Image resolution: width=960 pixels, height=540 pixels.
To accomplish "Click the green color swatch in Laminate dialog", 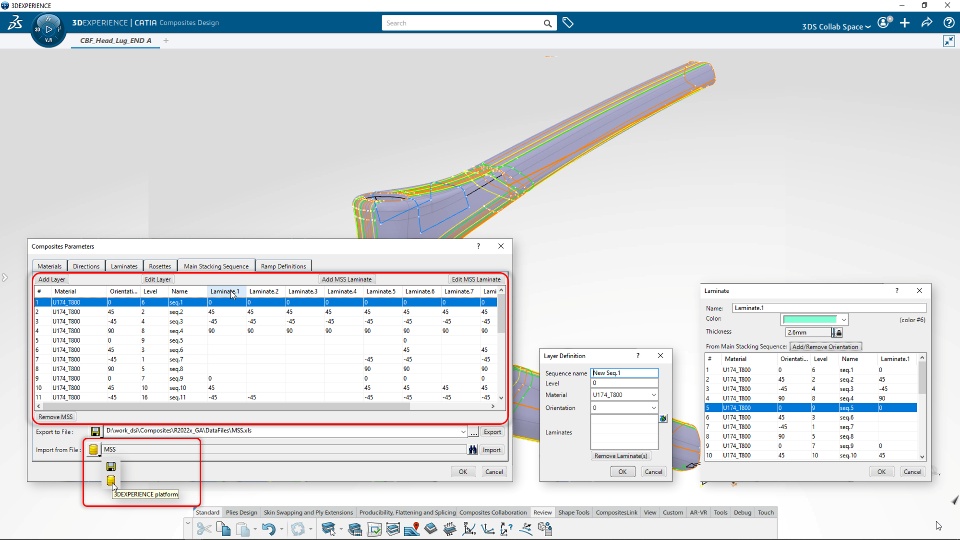I will (809, 320).
